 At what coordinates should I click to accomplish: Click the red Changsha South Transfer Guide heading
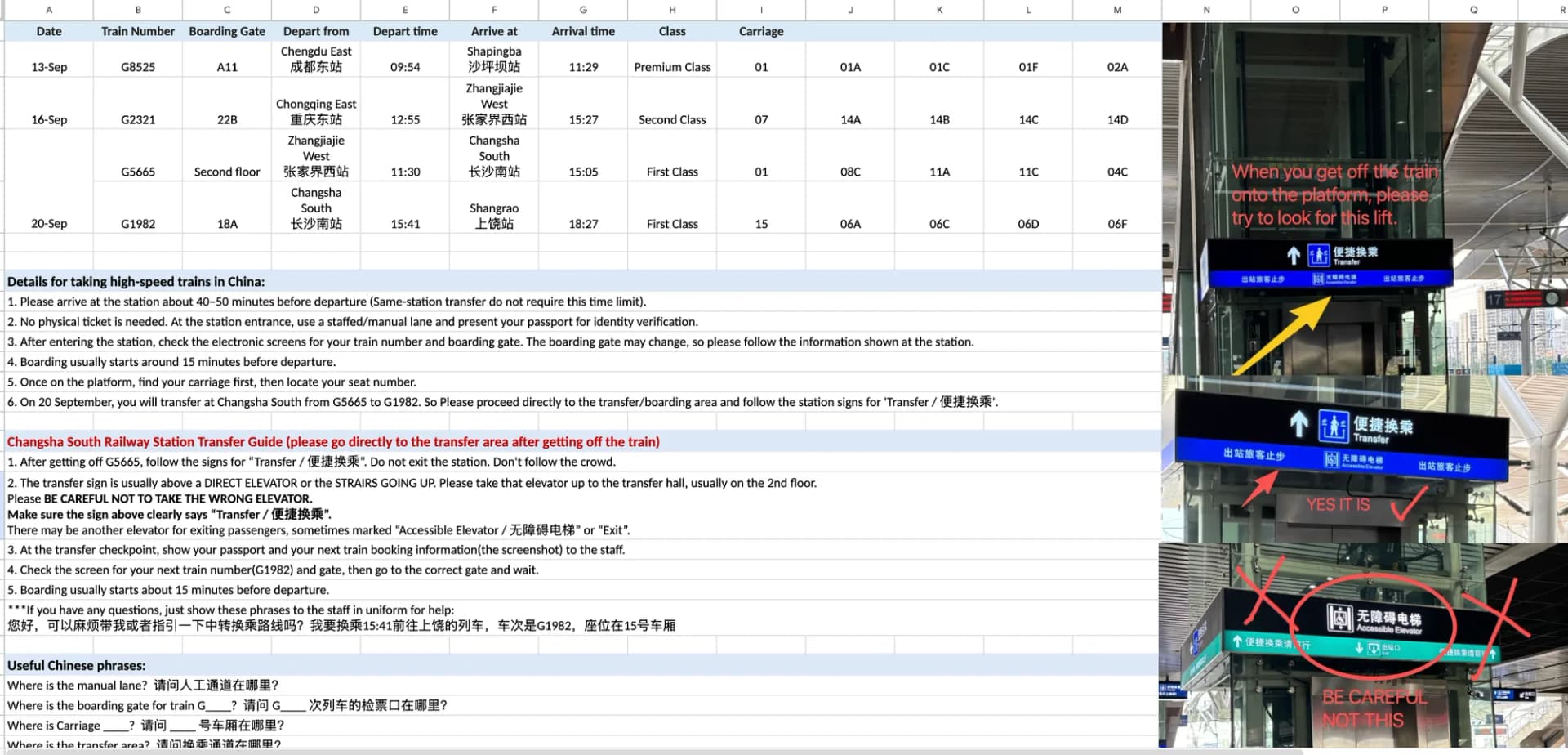(x=333, y=441)
